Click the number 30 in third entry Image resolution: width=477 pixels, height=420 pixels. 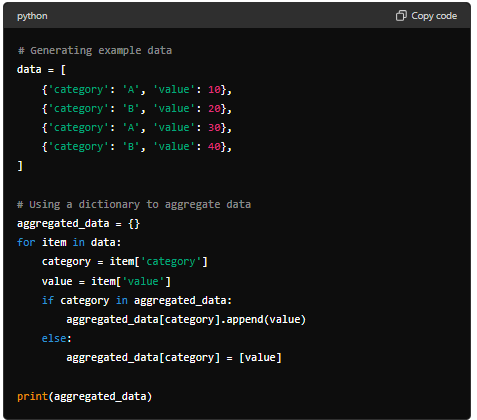(x=214, y=127)
